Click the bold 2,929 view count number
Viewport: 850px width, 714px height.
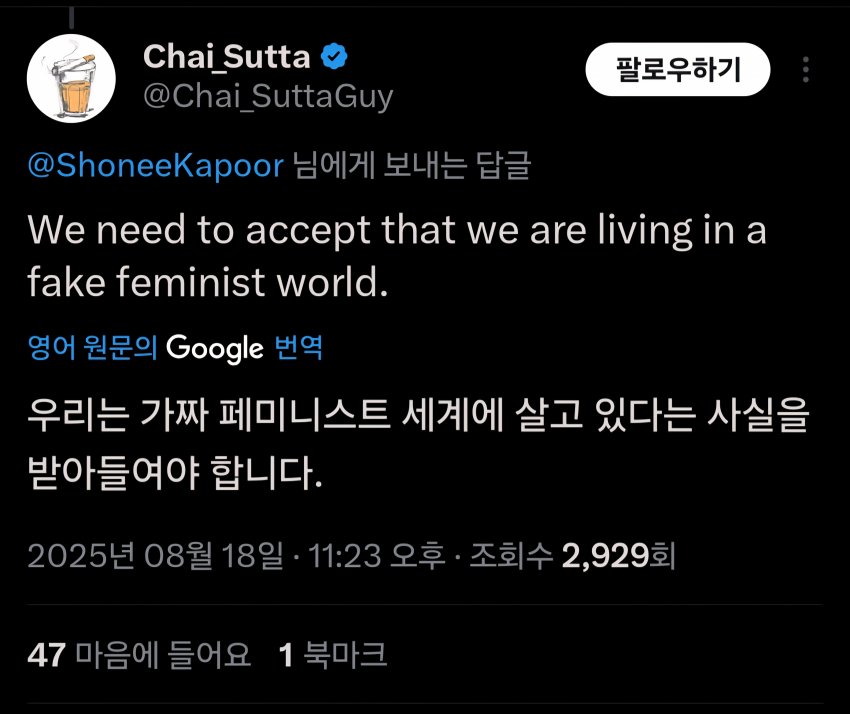(x=605, y=556)
